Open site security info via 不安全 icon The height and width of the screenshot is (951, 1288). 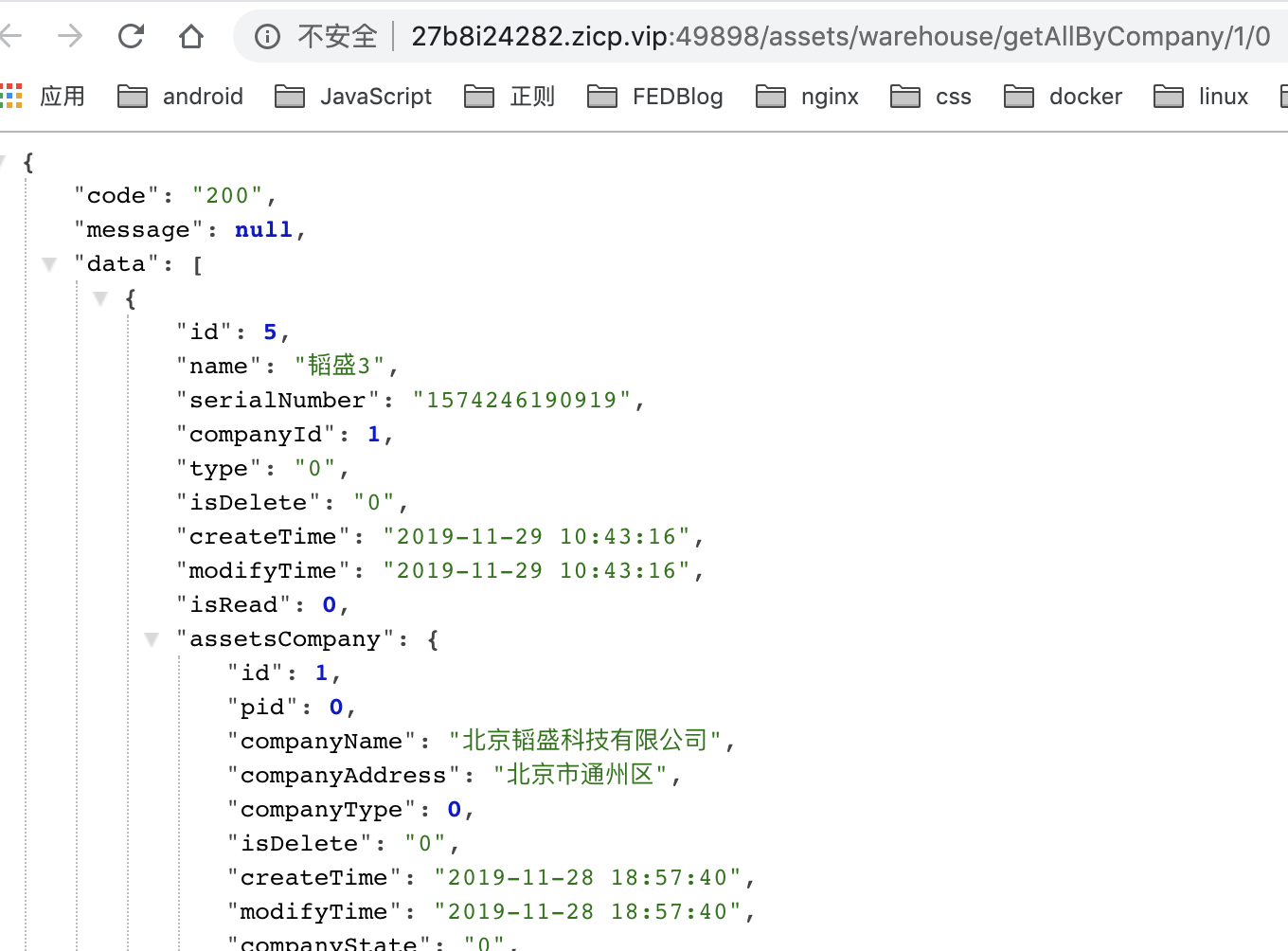(266, 36)
